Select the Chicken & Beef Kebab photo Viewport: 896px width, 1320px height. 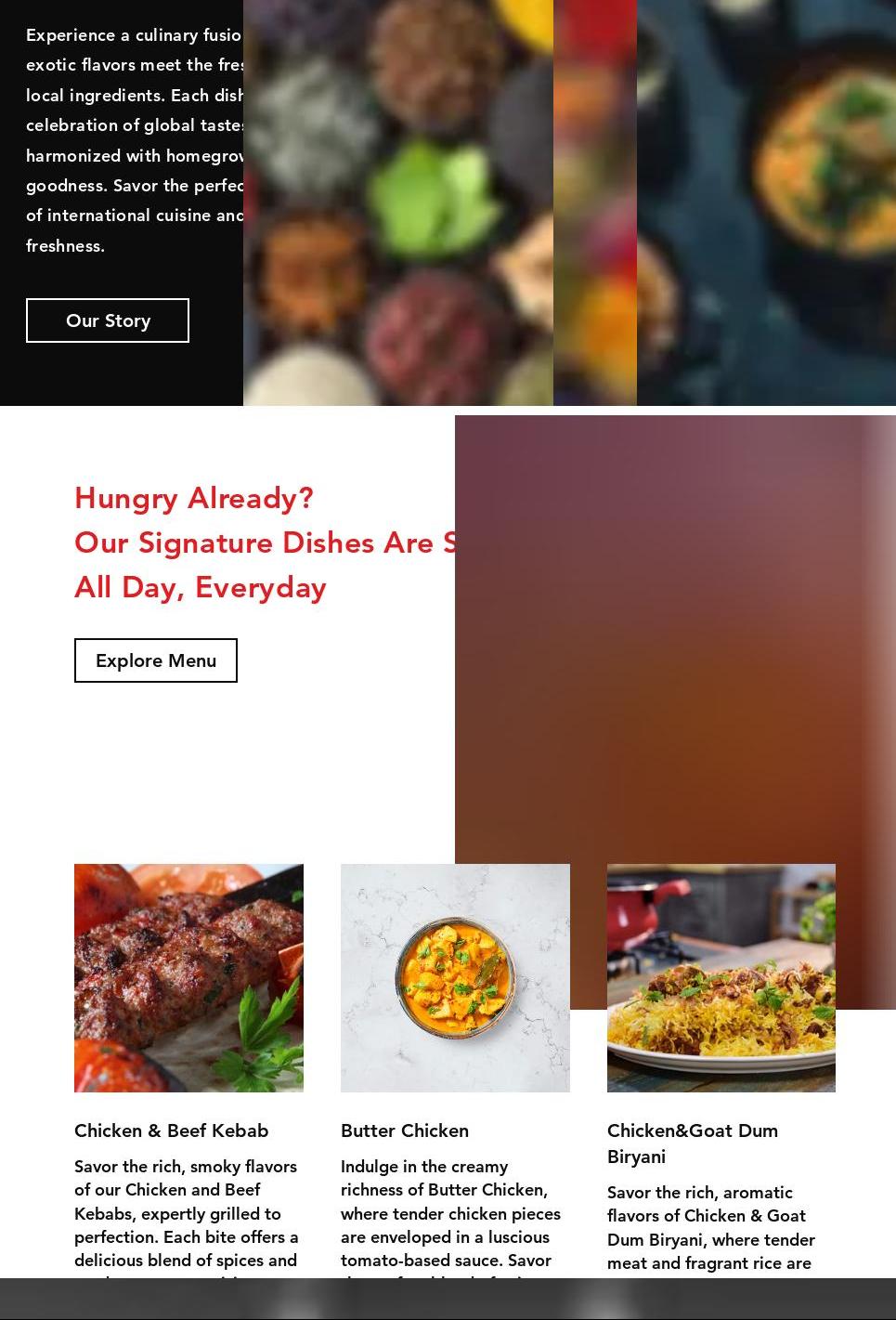188,978
